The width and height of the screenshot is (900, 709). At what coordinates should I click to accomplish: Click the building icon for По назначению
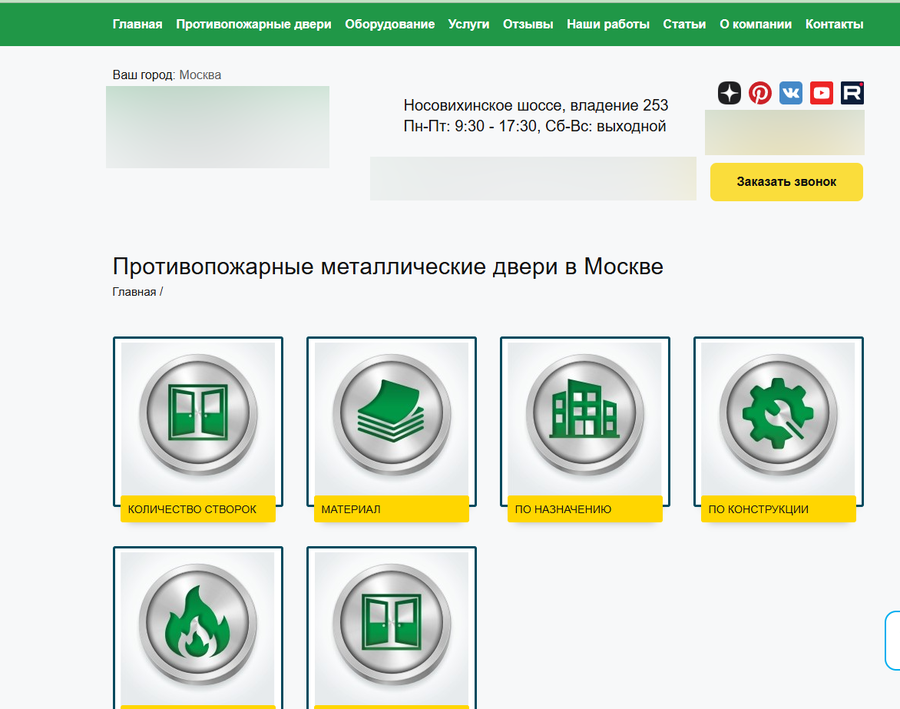tap(585, 414)
